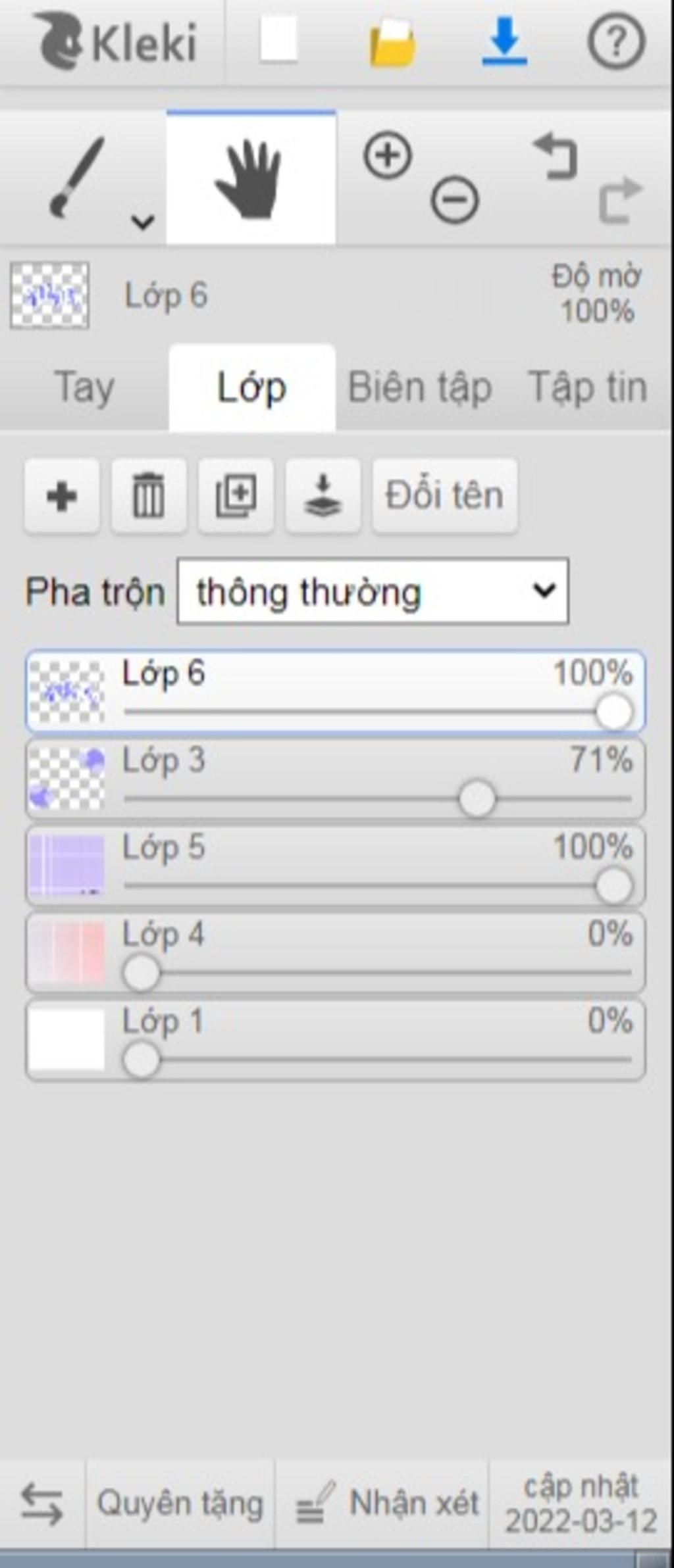Image resolution: width=674 pixels, height=1568 pixels.
Task: Open the help question mark icon
Action: tap(616, 41)
